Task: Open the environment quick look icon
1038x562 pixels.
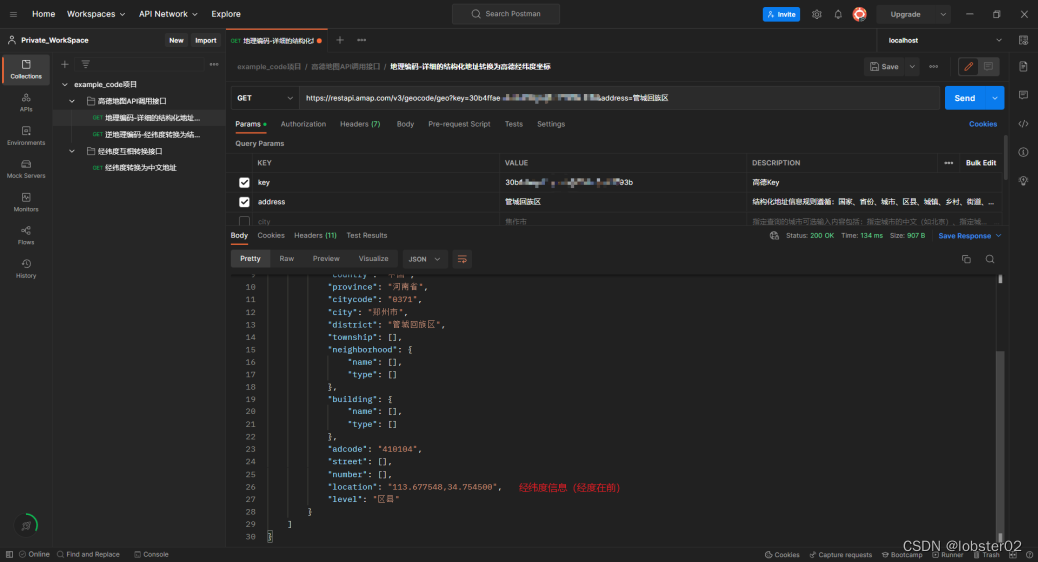Action: [1023, 40]
